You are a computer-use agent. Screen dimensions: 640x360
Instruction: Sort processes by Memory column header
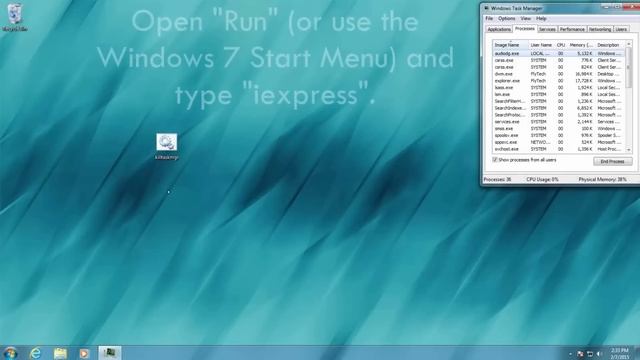point(581,45)
